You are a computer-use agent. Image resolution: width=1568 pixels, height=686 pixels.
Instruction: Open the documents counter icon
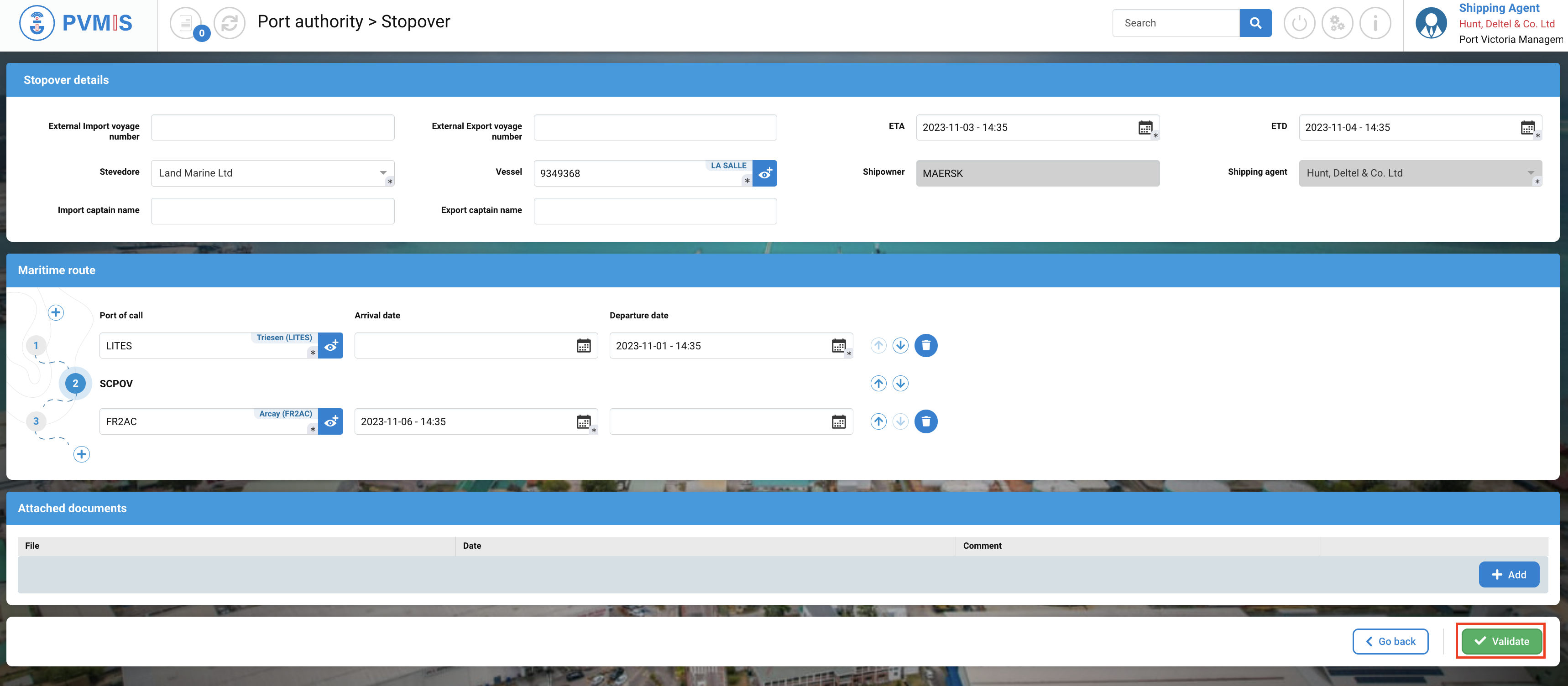(186, 23)
